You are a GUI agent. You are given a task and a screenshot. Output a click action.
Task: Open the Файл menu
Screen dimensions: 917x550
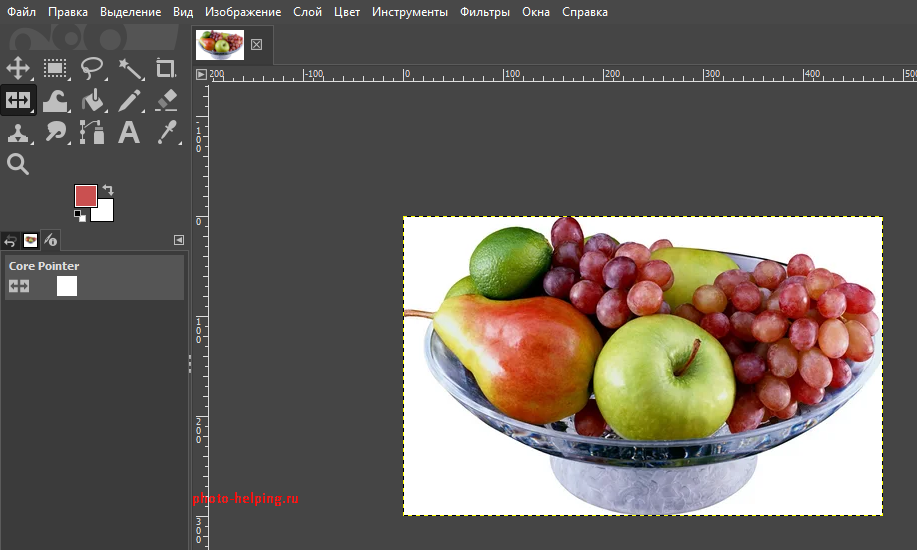22,12
